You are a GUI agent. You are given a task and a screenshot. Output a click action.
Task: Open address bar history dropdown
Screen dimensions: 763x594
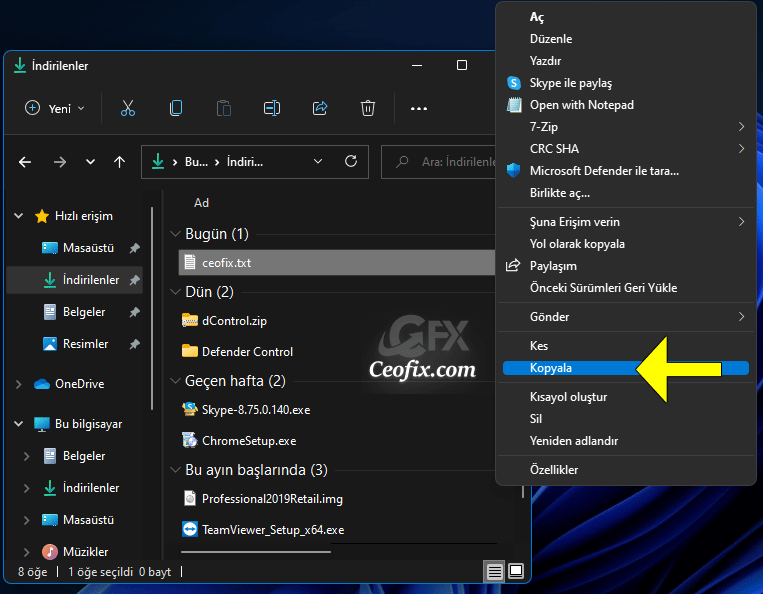(x=318, y=161)
